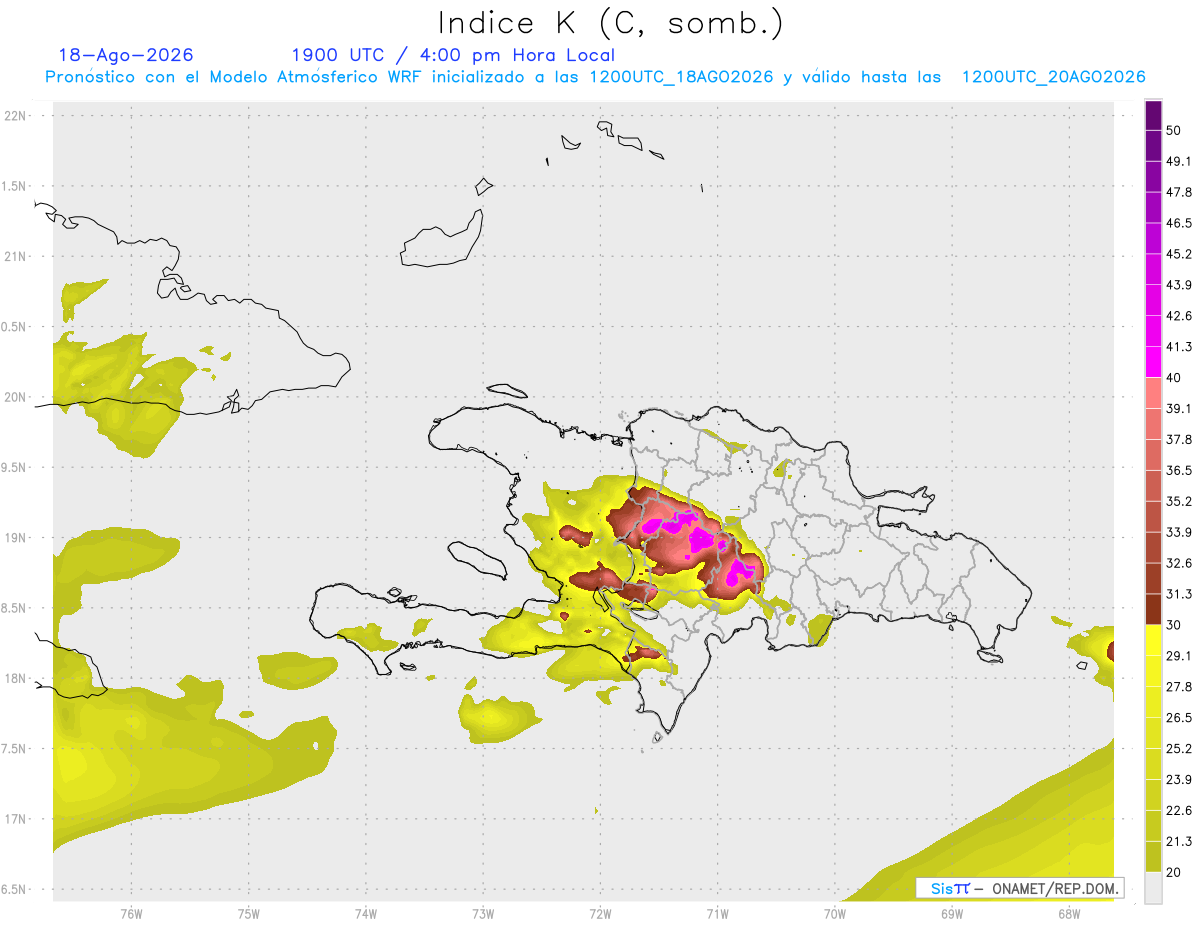Click magenta legend swatch between 40 and 41.3
The height and width of the screenshot is (927, 1200).
point(1153,362)
